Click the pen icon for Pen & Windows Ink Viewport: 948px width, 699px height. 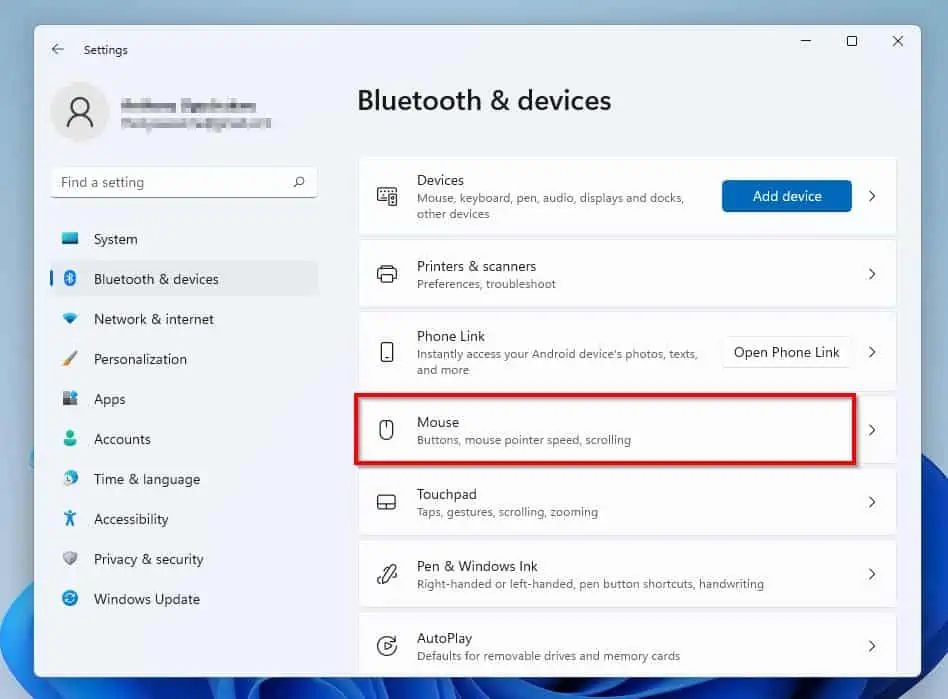[387, 574]
